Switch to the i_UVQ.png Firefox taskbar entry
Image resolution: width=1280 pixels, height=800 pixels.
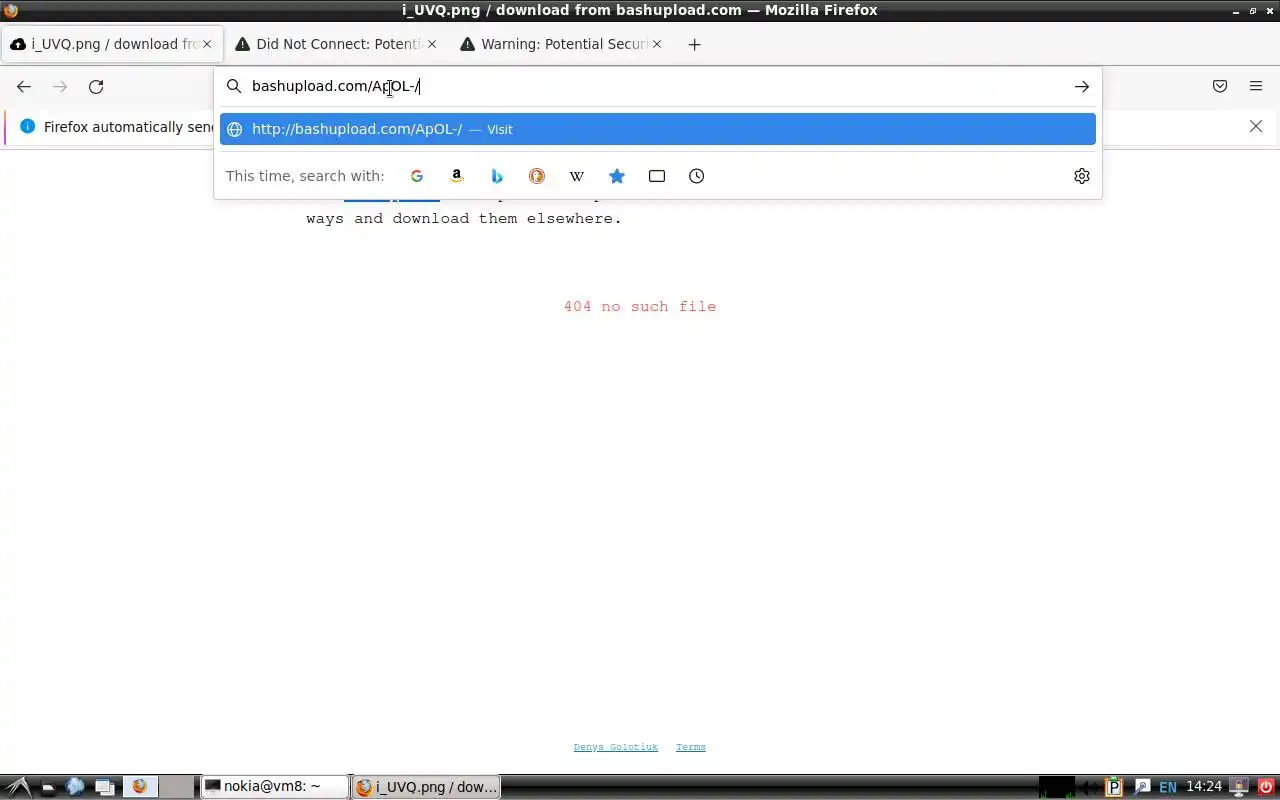(x=427, y=787)
